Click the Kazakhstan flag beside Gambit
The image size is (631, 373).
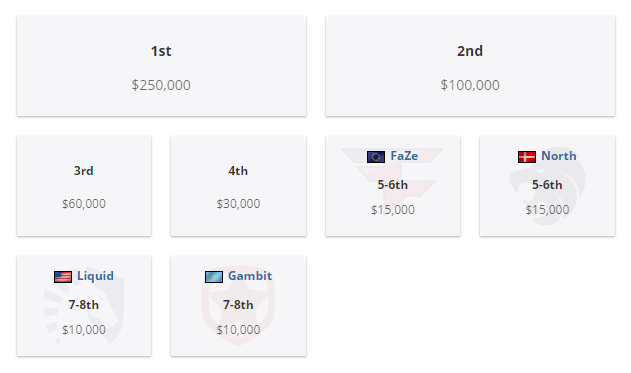pyautogui.click(x=214, y=277)
